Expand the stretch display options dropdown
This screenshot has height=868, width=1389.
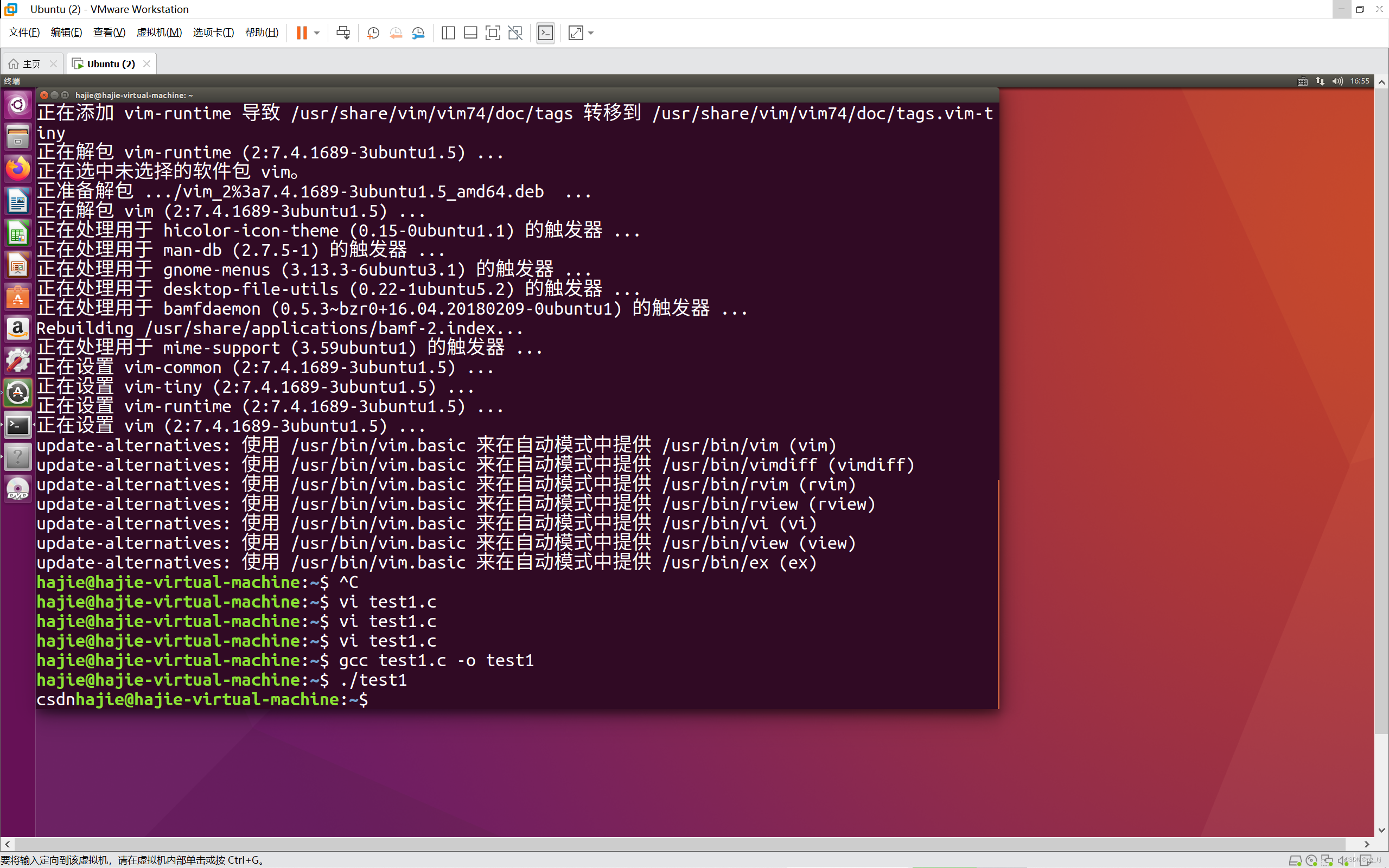(591, 33)
